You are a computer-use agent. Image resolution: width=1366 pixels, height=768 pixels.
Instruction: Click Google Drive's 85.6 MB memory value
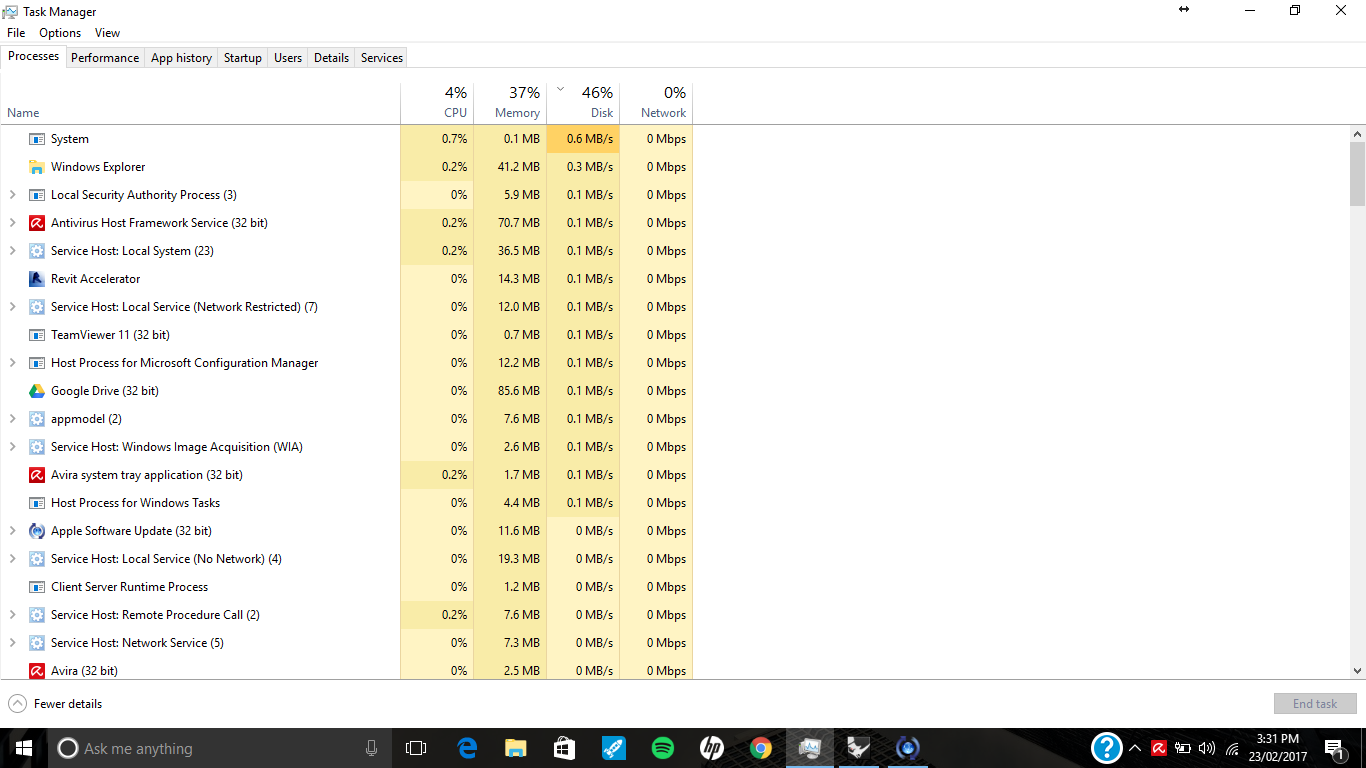pos(517,391)
